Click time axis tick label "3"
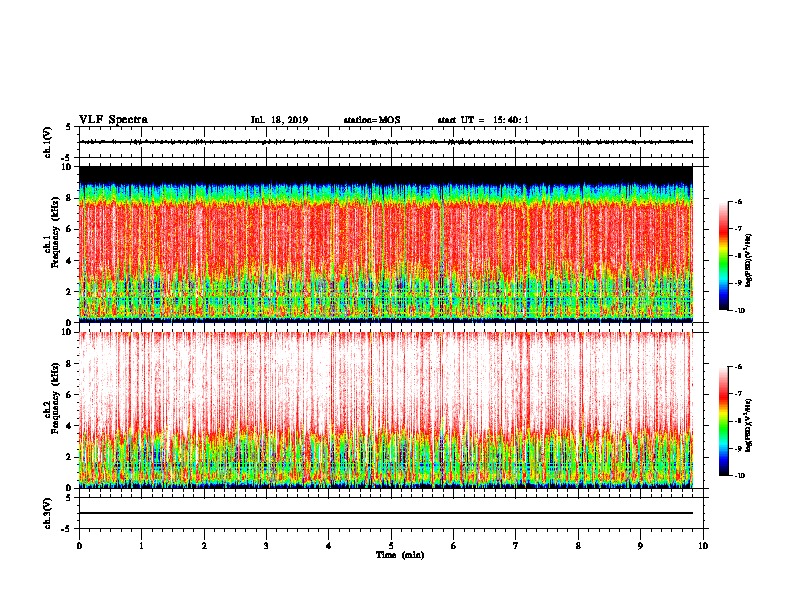 point(266,546)
